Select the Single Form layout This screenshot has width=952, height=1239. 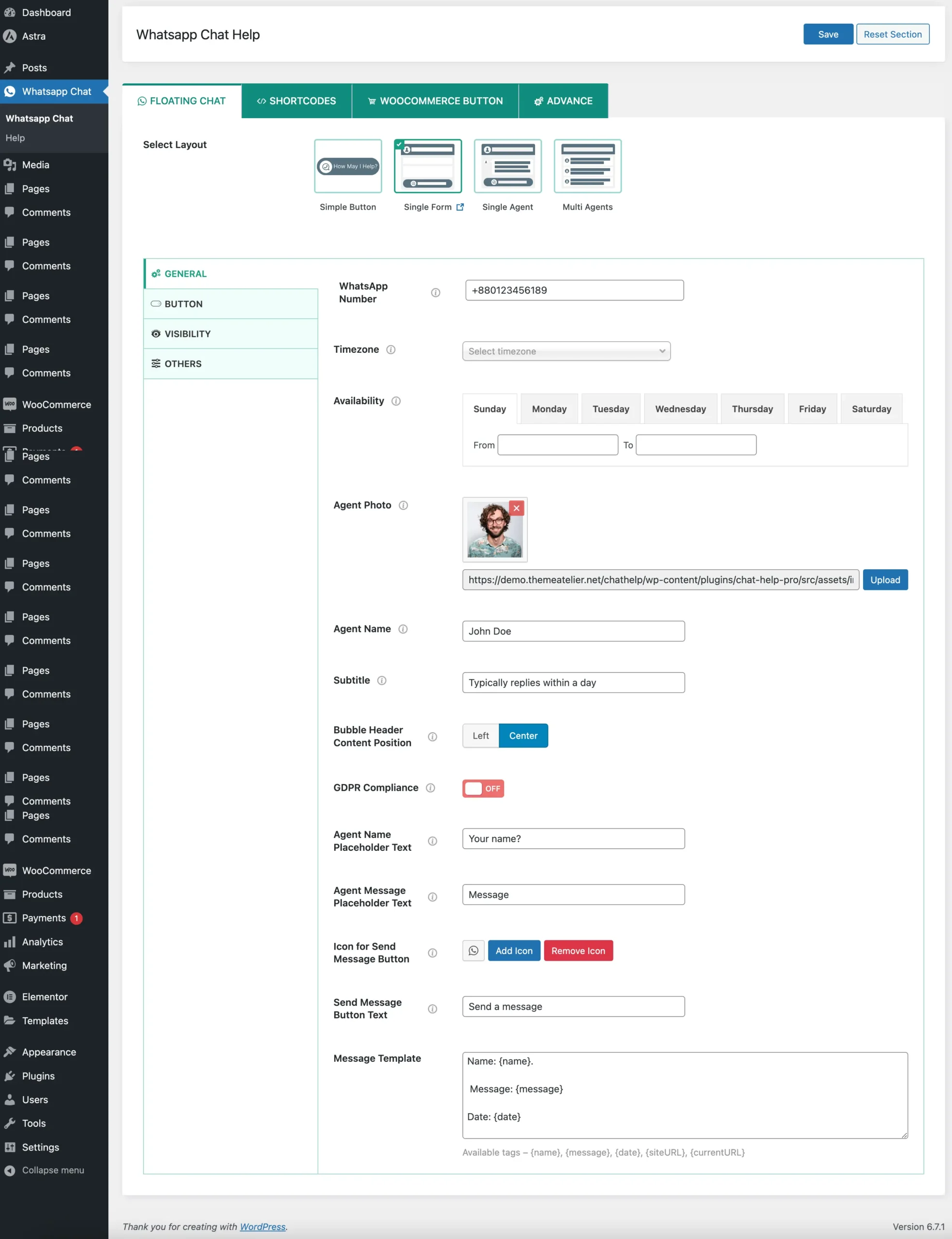(x=428, y=166)
